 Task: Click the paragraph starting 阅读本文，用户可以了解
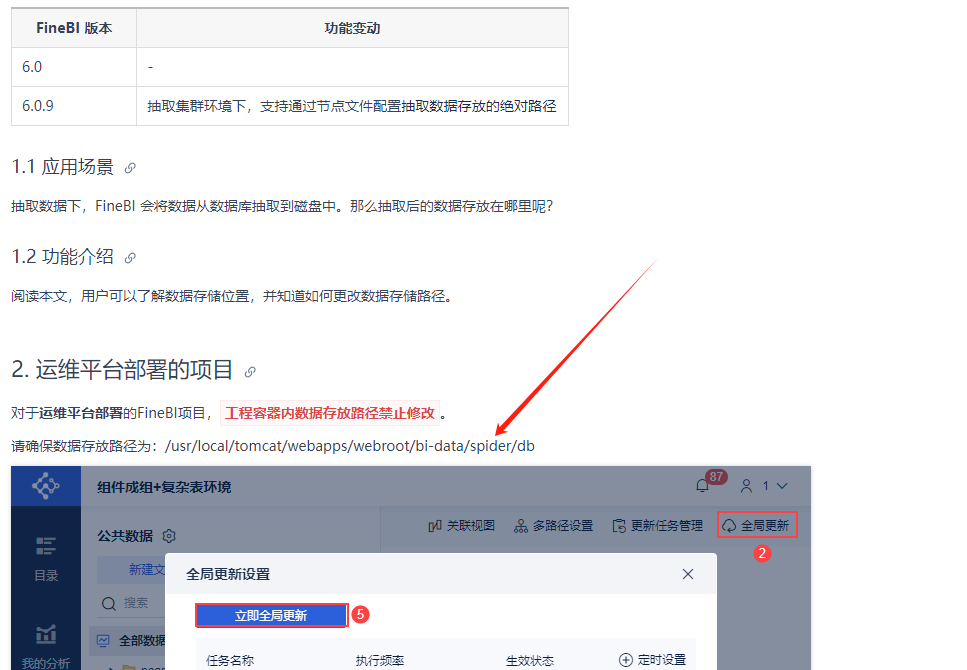click(233, 296)
